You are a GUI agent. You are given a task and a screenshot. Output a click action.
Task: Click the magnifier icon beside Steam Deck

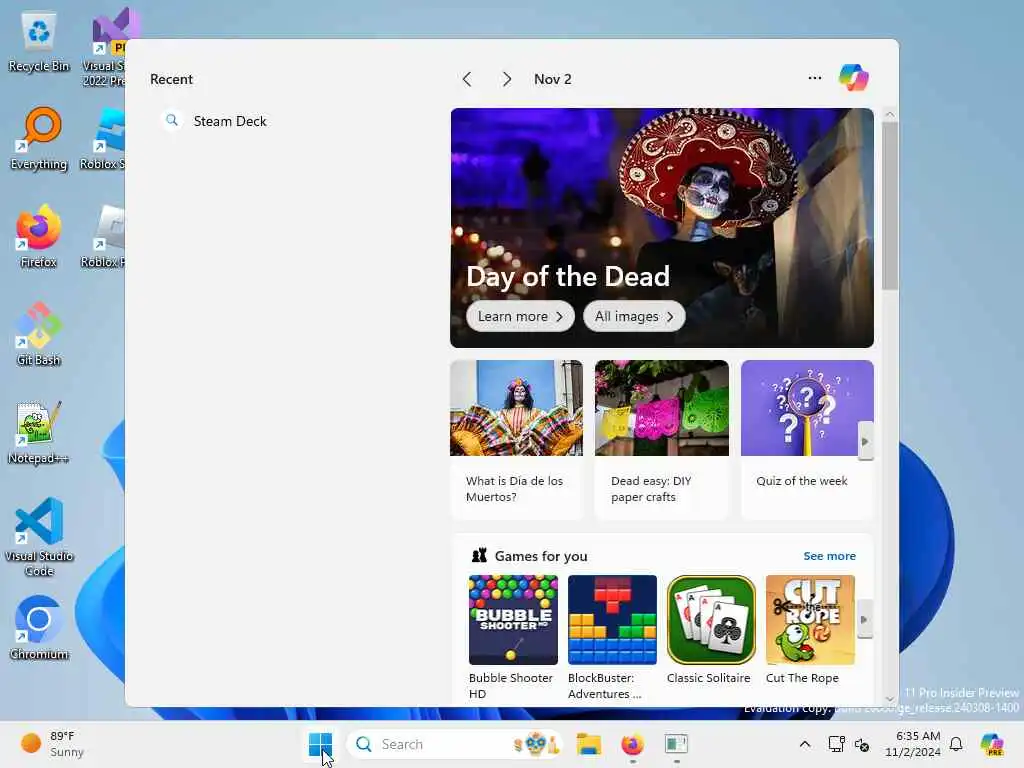click(172, 120)
